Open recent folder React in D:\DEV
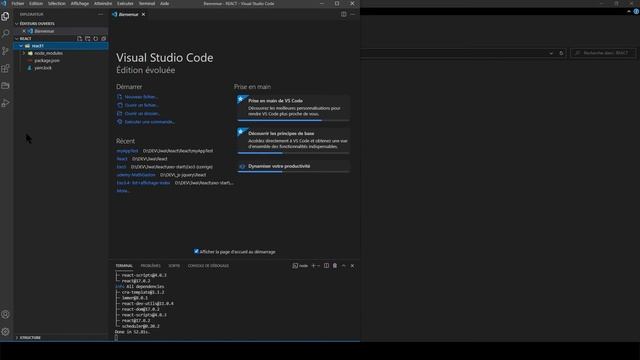Screen dimensions: 640x360 point(122,159)
